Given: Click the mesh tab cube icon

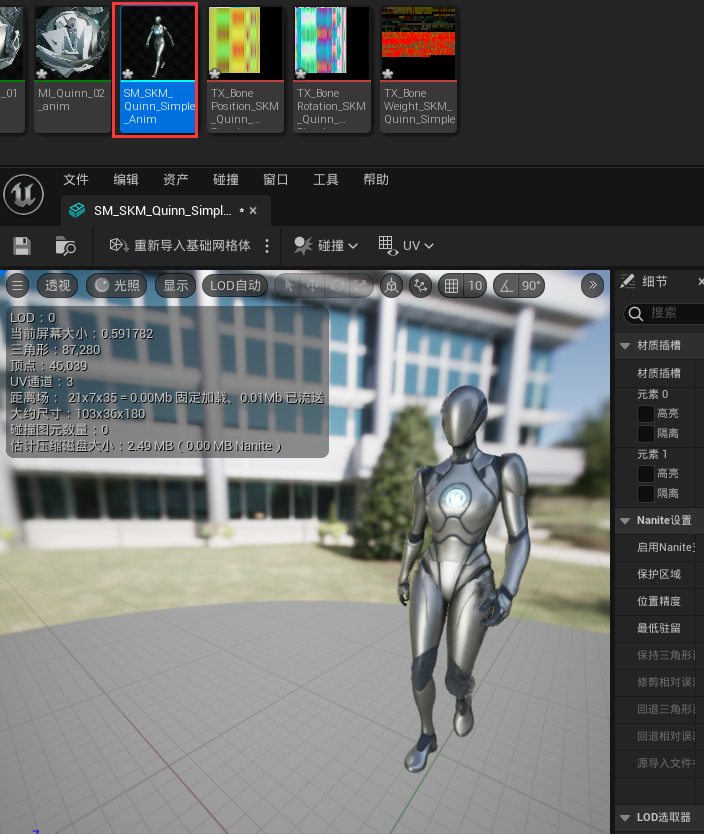Looking at the screenshot, I should [x=77, y=210].
